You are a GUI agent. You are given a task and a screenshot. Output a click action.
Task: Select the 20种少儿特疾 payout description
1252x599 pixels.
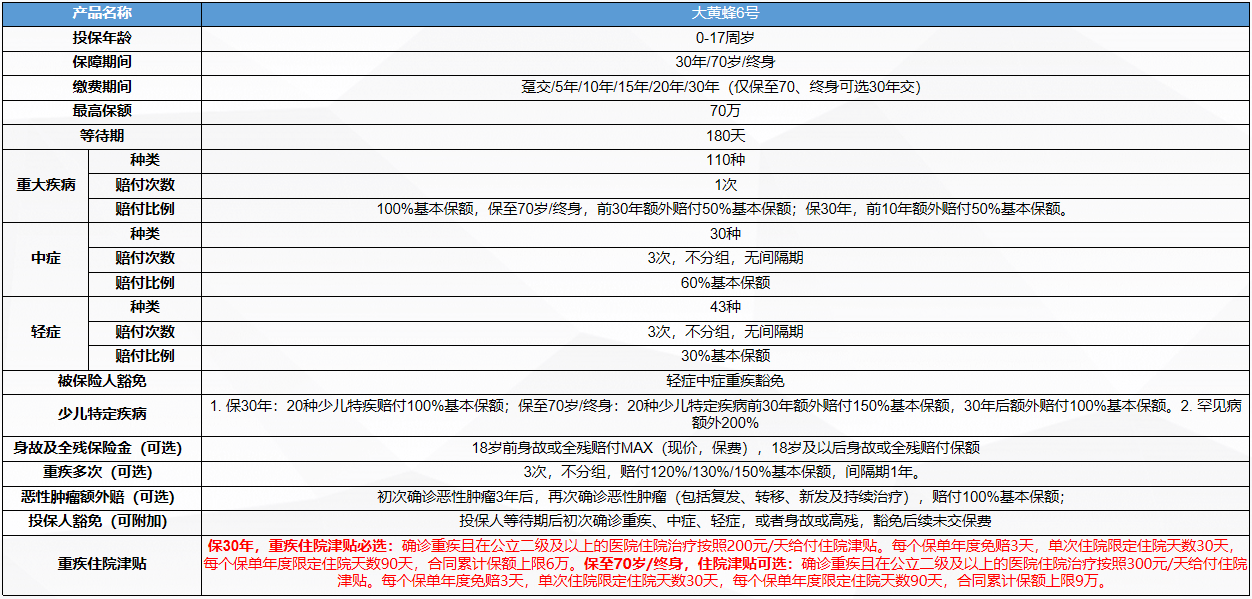(x=725, y=414)
